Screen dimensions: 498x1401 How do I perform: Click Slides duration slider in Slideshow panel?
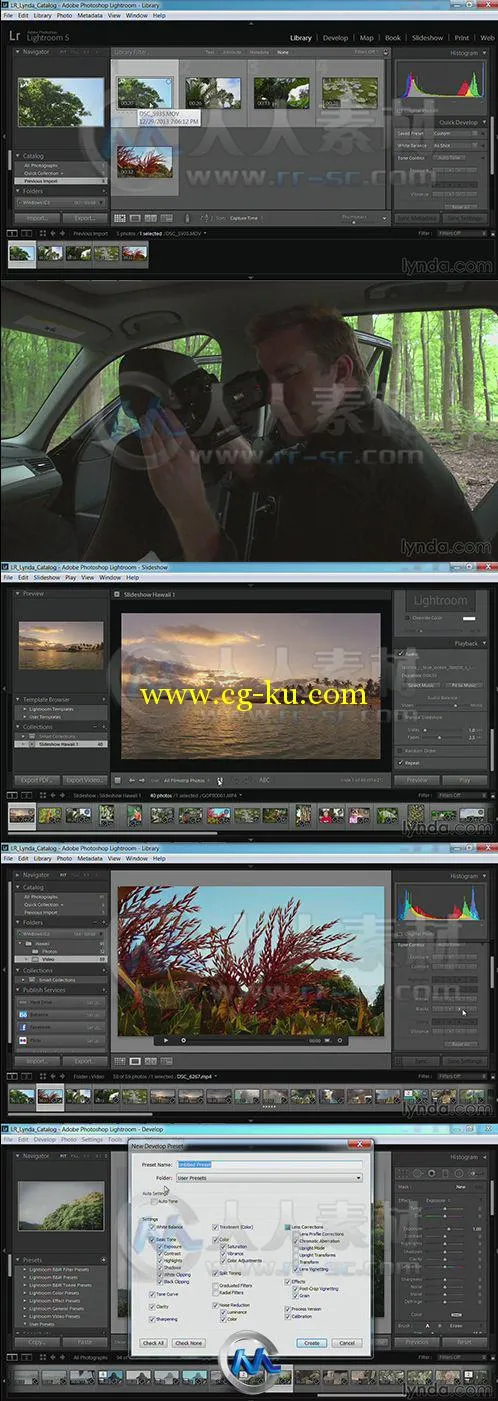point(443,730)
